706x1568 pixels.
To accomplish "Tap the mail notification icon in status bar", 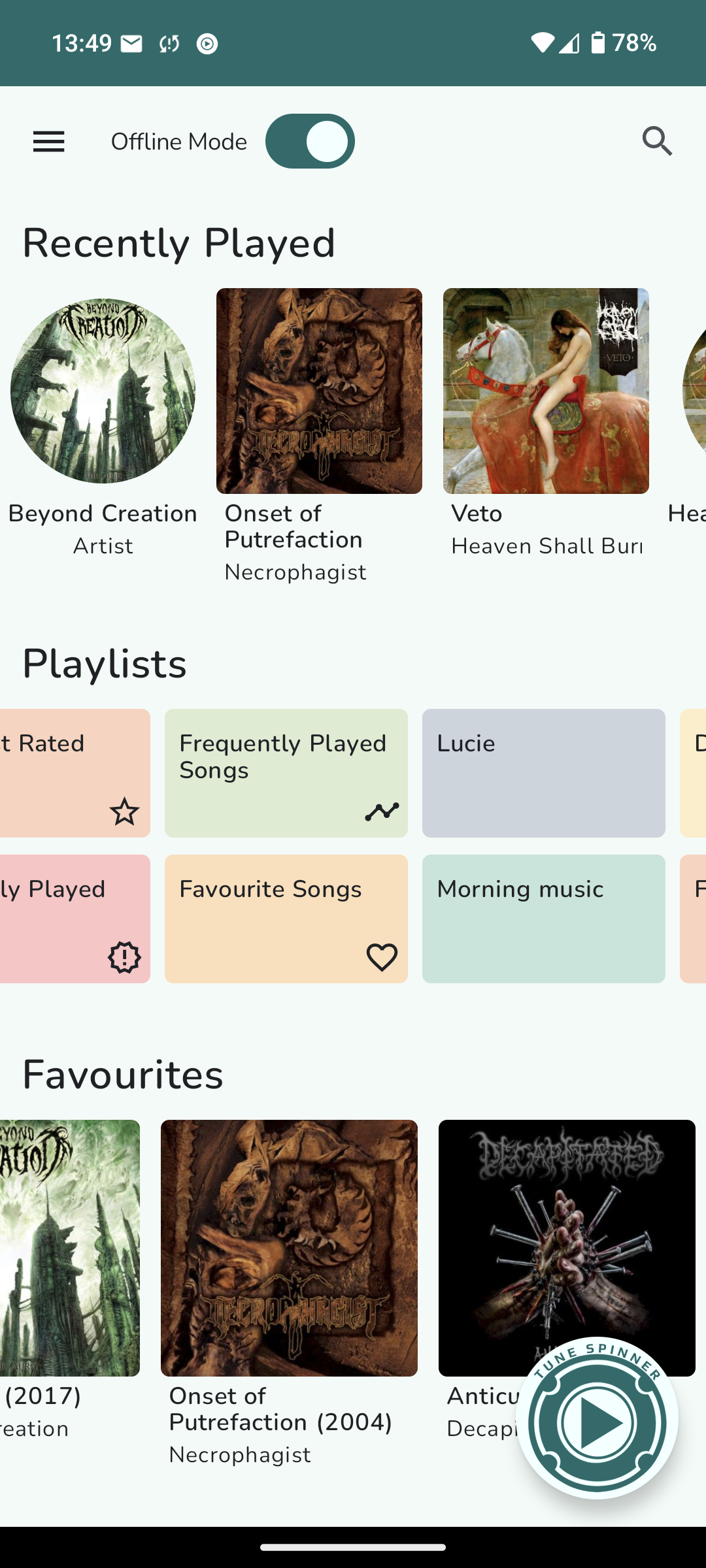I will [131, 44].
